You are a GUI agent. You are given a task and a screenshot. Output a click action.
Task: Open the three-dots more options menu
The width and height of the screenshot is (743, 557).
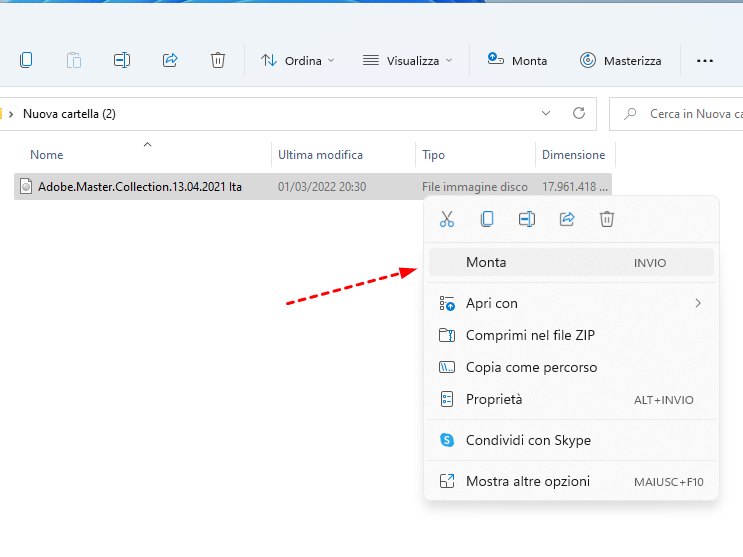point(705,61)
